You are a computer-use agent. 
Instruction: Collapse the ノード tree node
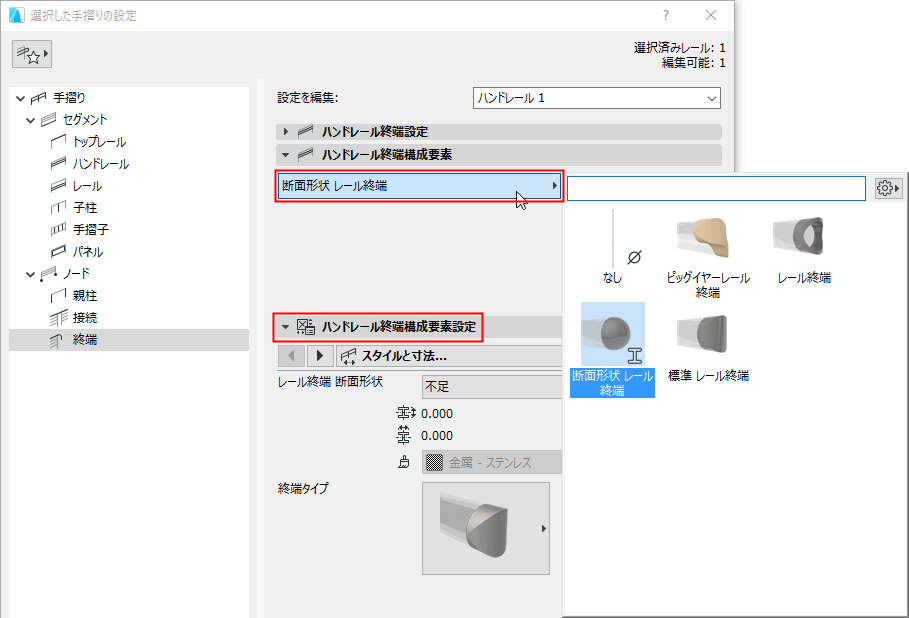pos(31,274)
